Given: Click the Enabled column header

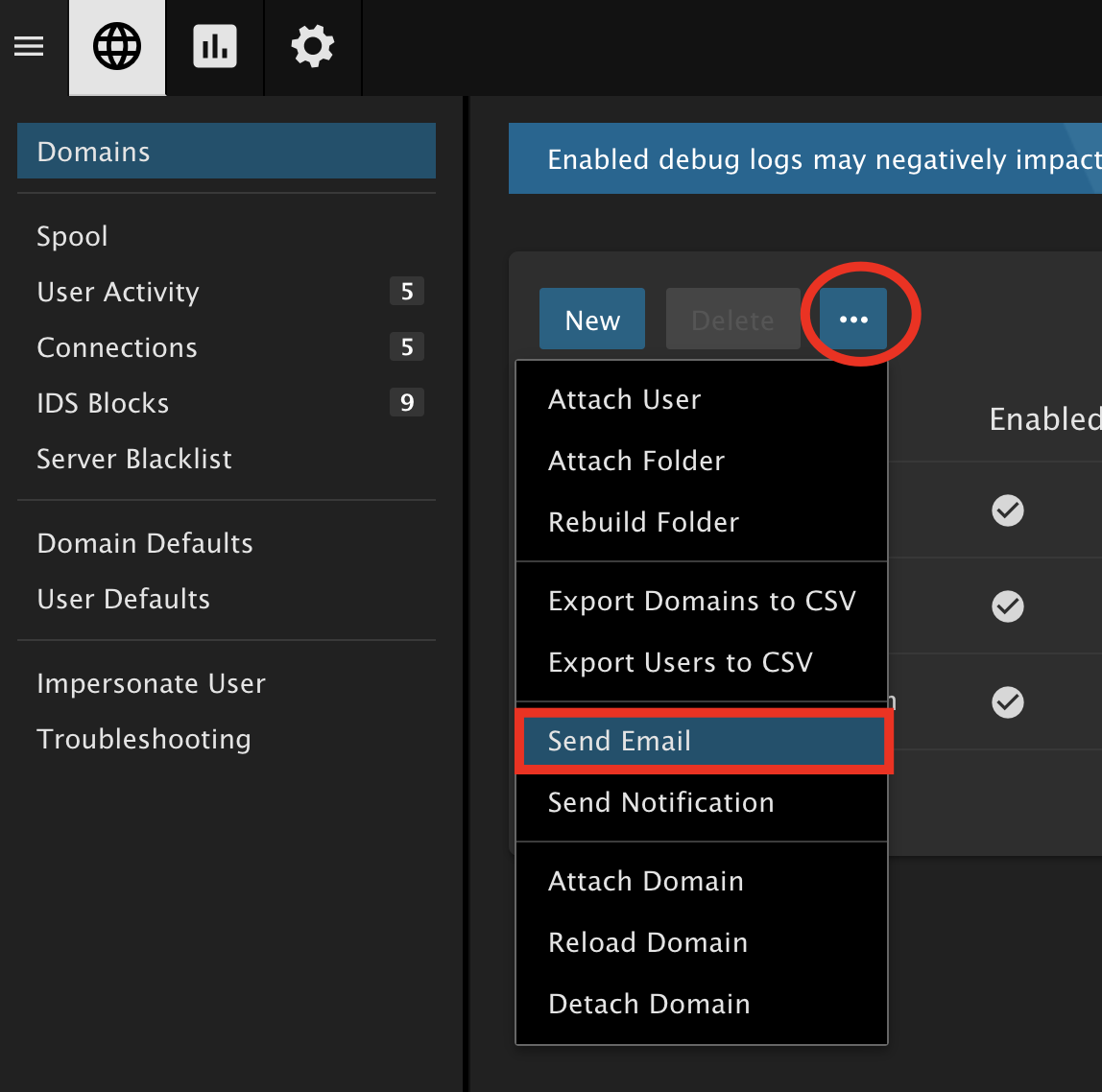Looking at the screenshot, I should pyautogui.click(x=1044, y=419).
